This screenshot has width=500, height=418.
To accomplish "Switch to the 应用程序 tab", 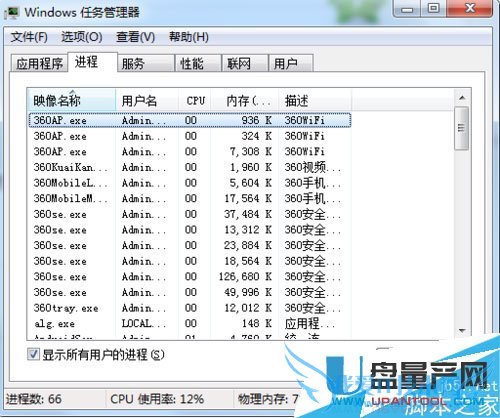I will pyautogui.click(x=39, y=63).
